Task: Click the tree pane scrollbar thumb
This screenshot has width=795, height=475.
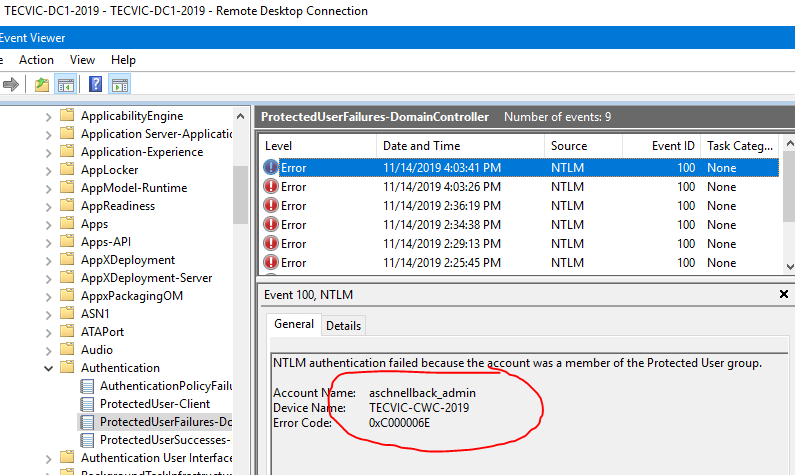Action: [240, 195]
